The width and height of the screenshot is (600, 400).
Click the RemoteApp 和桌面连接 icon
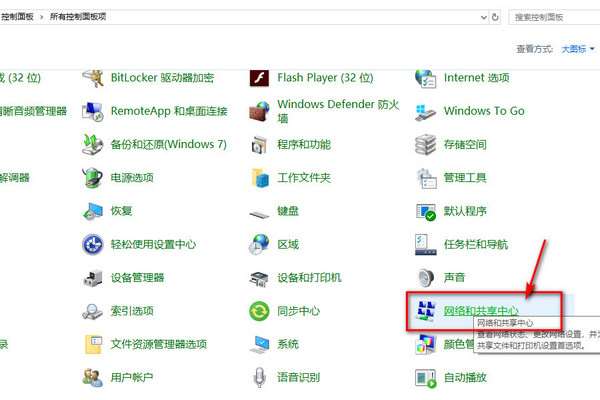93,111
